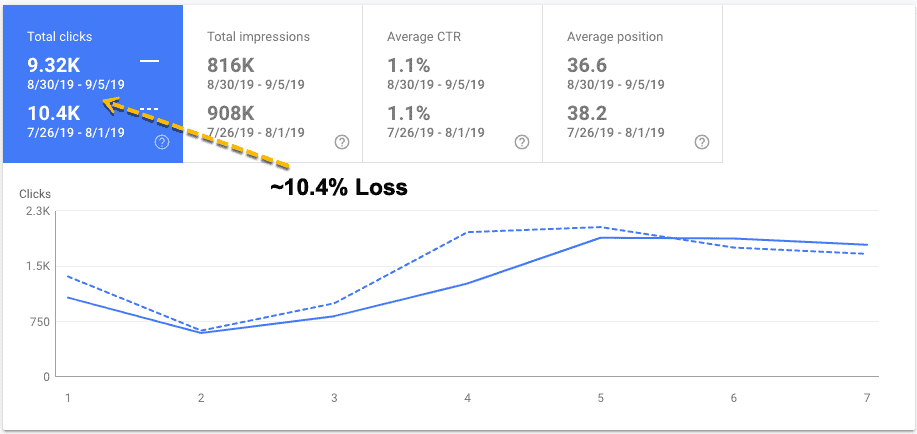917x434 pixels.
Task: Click the dashed line legend beside 10.4K
Action: point(150,108)
